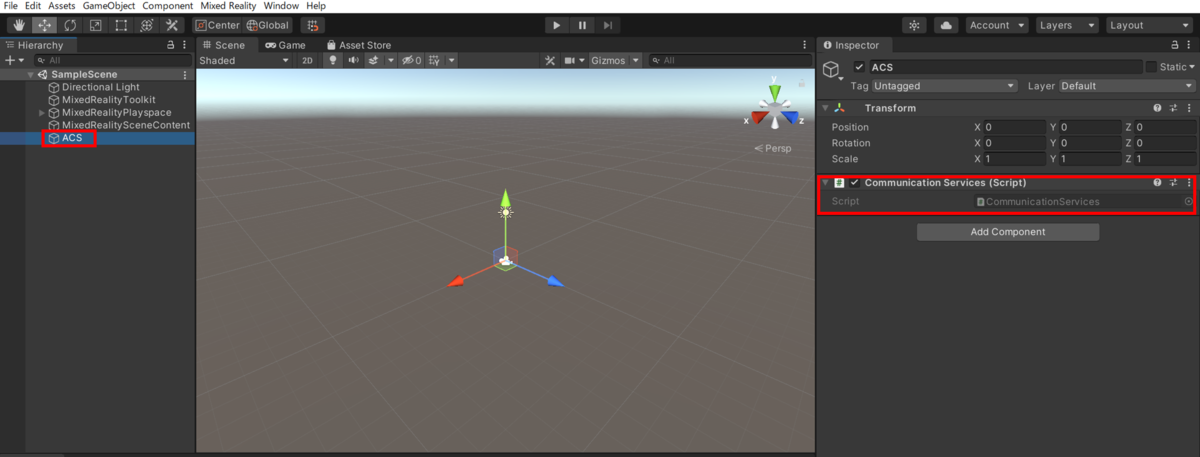Open the Window menu
1200x457 pixels.
[x=281, y=6]
